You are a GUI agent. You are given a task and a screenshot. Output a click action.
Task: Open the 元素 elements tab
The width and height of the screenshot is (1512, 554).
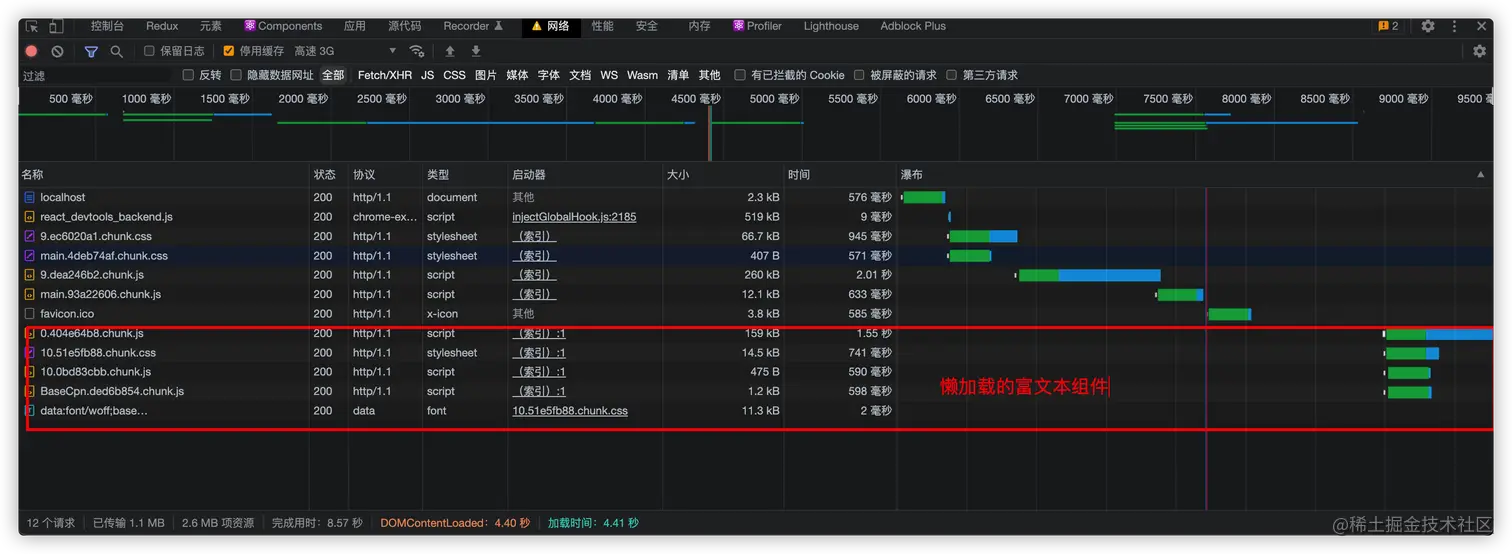pos(211,26)
